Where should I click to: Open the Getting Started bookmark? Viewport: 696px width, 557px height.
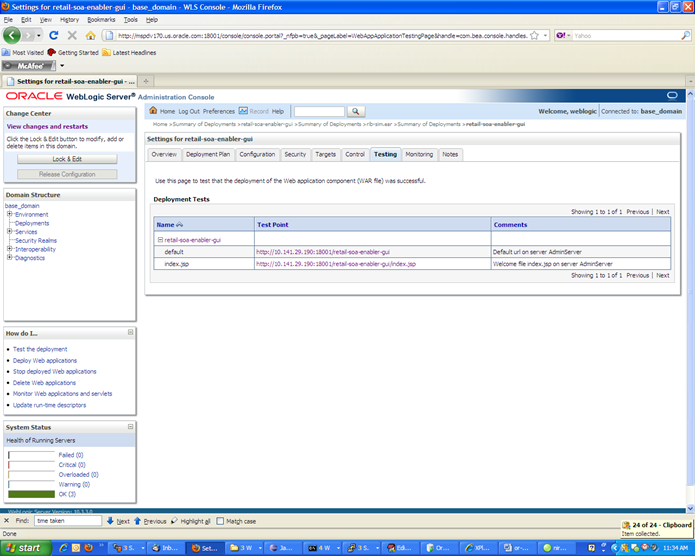[x=73, y=52]
